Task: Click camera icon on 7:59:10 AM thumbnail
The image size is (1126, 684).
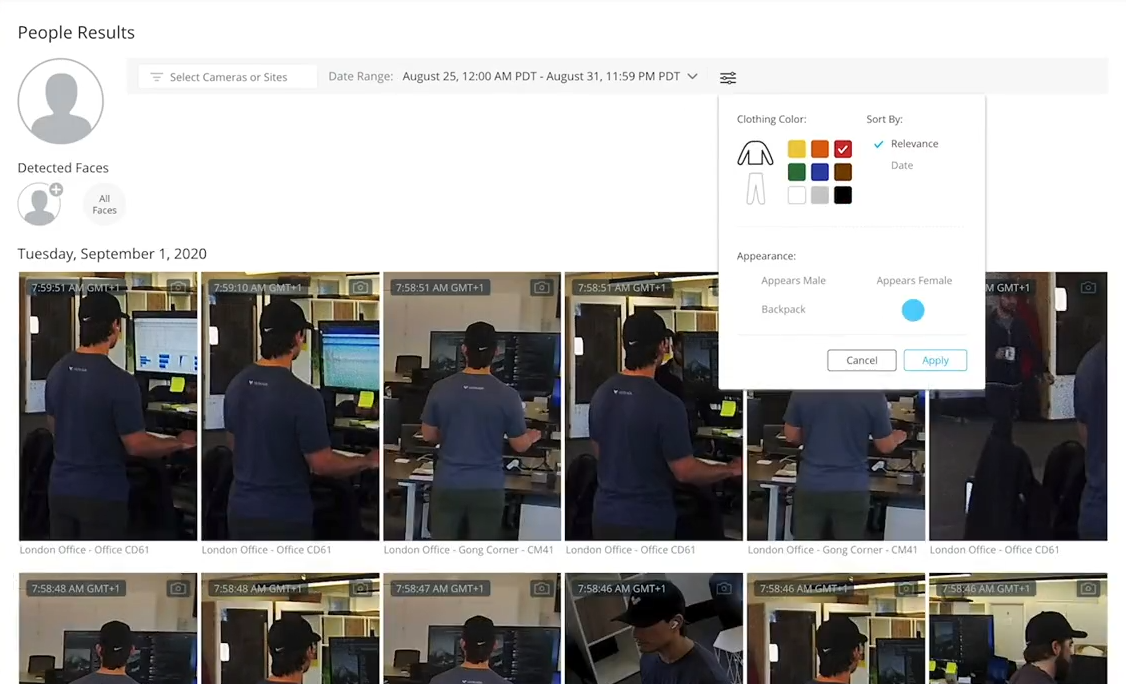Action: pos(360,288)
